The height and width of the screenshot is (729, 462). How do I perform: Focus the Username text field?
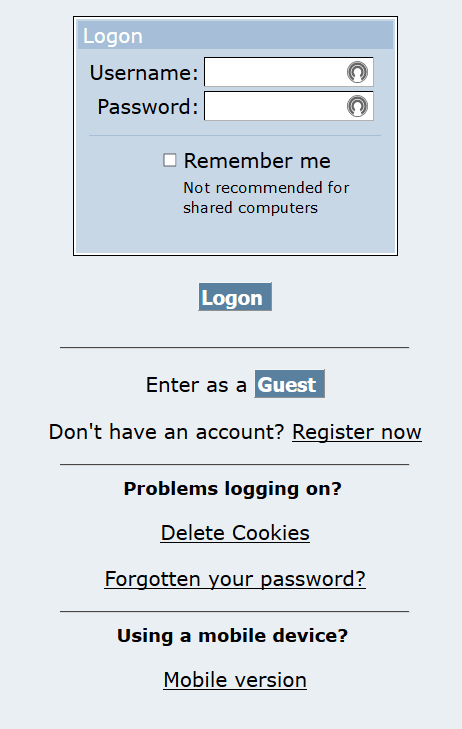(289, 72)
